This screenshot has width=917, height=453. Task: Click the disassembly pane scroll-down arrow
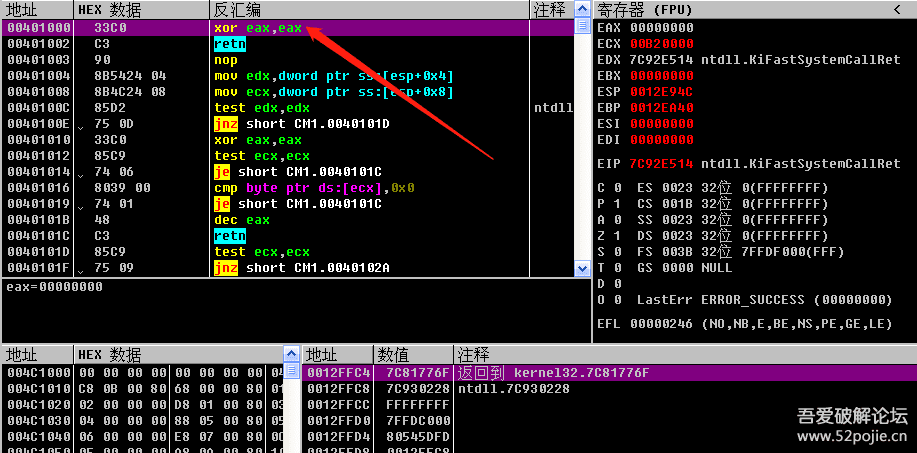(583, 268)
